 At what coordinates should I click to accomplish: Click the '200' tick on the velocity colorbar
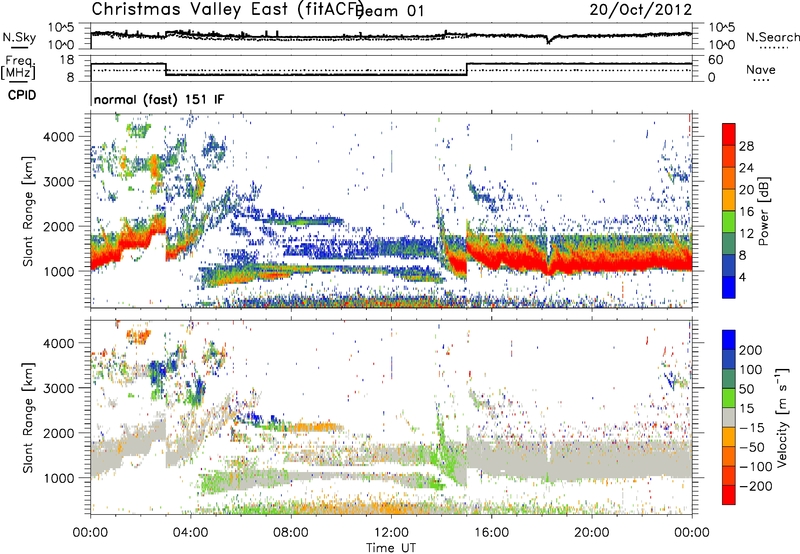coord(751,350)
